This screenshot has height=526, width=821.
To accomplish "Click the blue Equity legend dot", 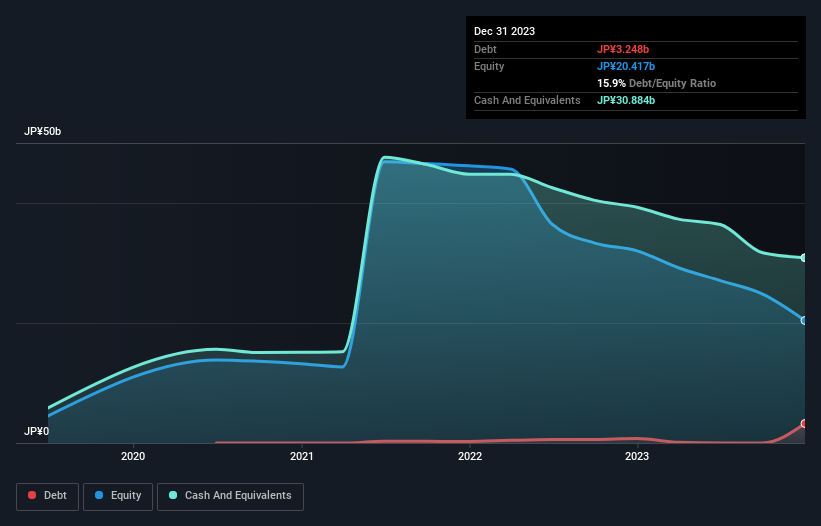I will (98, 495).
